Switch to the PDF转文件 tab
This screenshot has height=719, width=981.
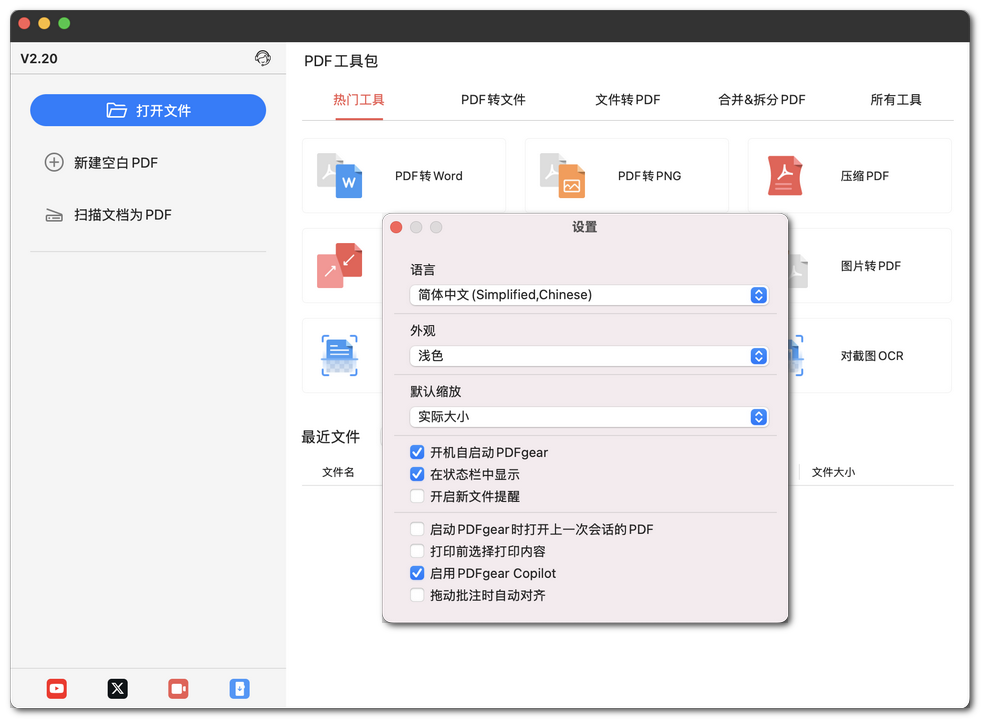(x=492, y=100)
